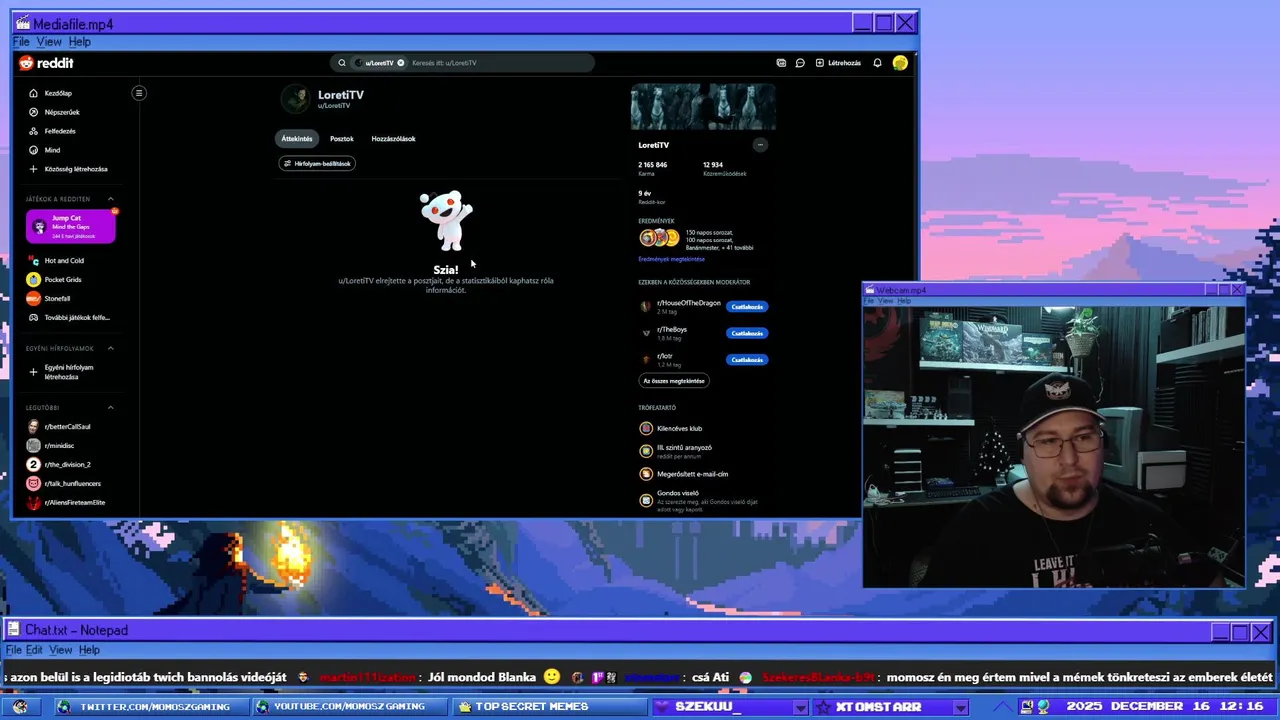Open youtube.com/momoszgaming taskbar item

tap(350, 707)
